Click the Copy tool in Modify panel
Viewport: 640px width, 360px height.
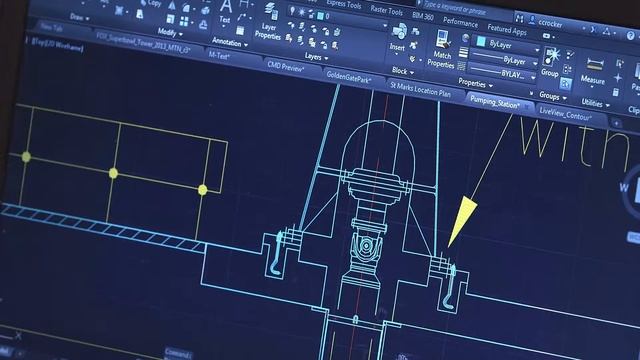(x=151, y=3)
